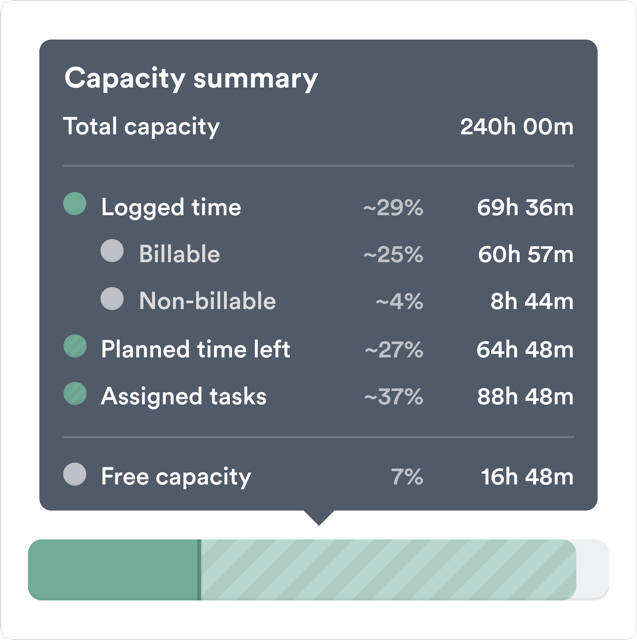Viewport: 637px width, 640px height.
Task: Click the 16h 48m free capacity value
Action: pyautogui.click(x=527, y=476)
